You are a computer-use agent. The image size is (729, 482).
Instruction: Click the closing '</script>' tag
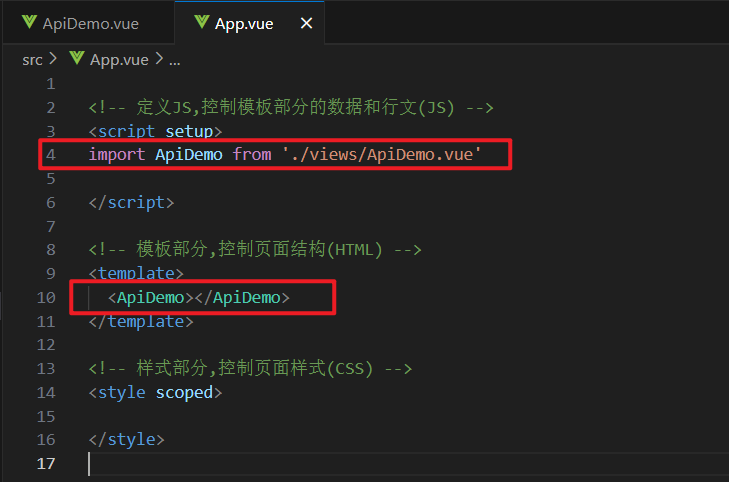[x=131, y=203]
